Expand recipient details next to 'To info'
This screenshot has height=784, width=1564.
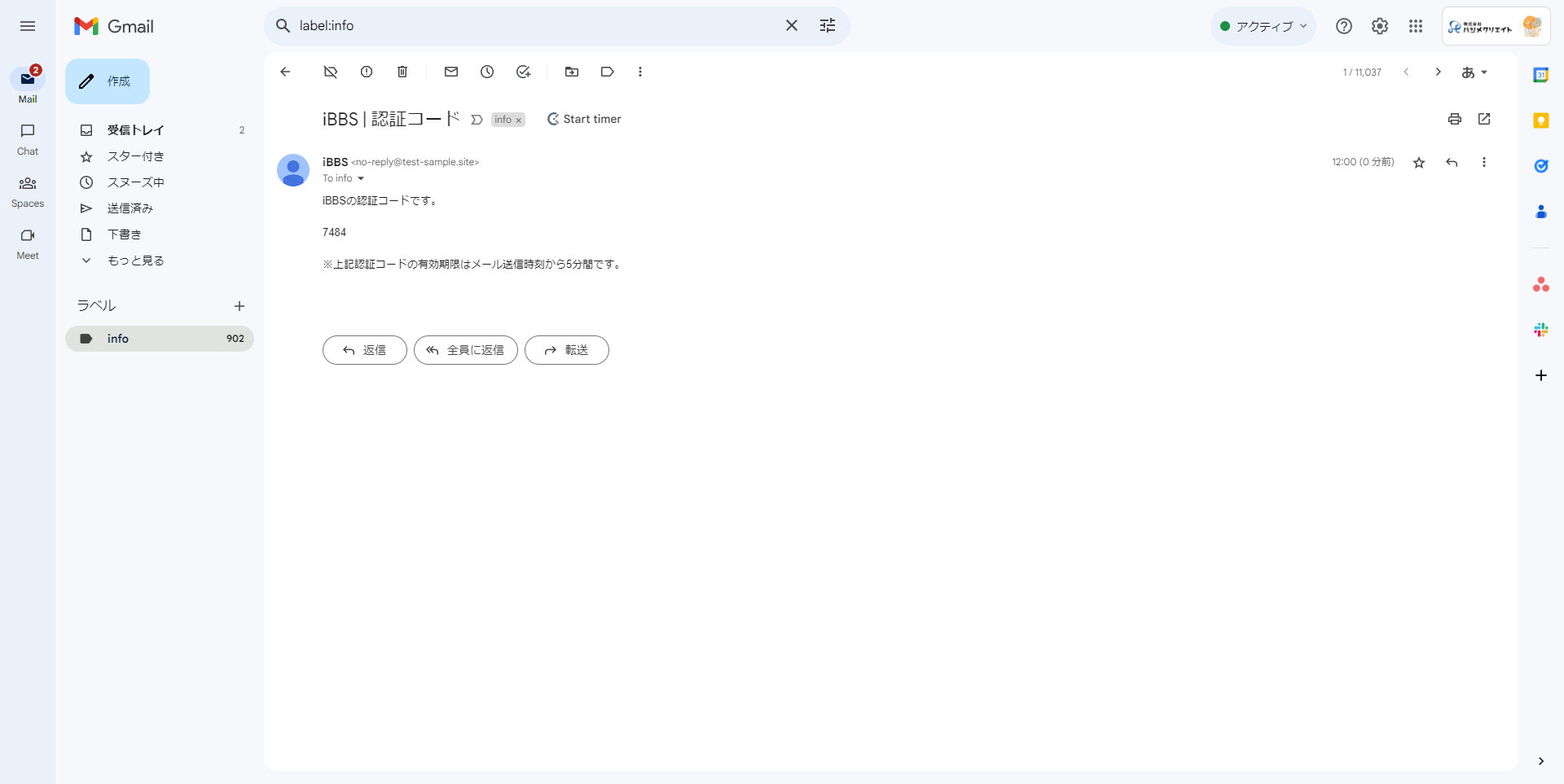[x=361, y=178]
